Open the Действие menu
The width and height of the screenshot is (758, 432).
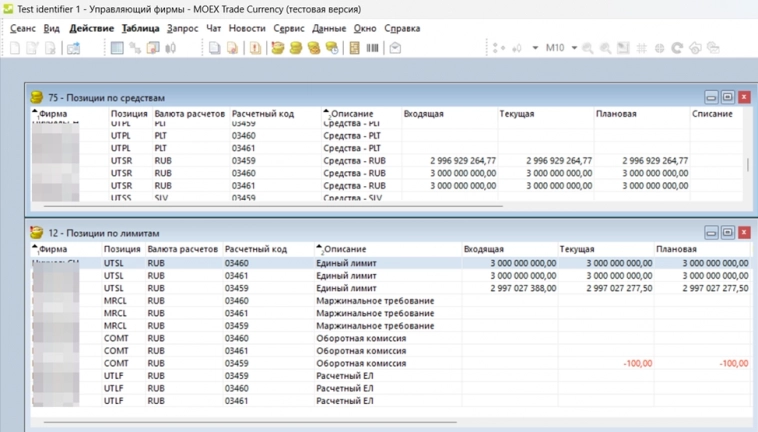click(91, 29)
